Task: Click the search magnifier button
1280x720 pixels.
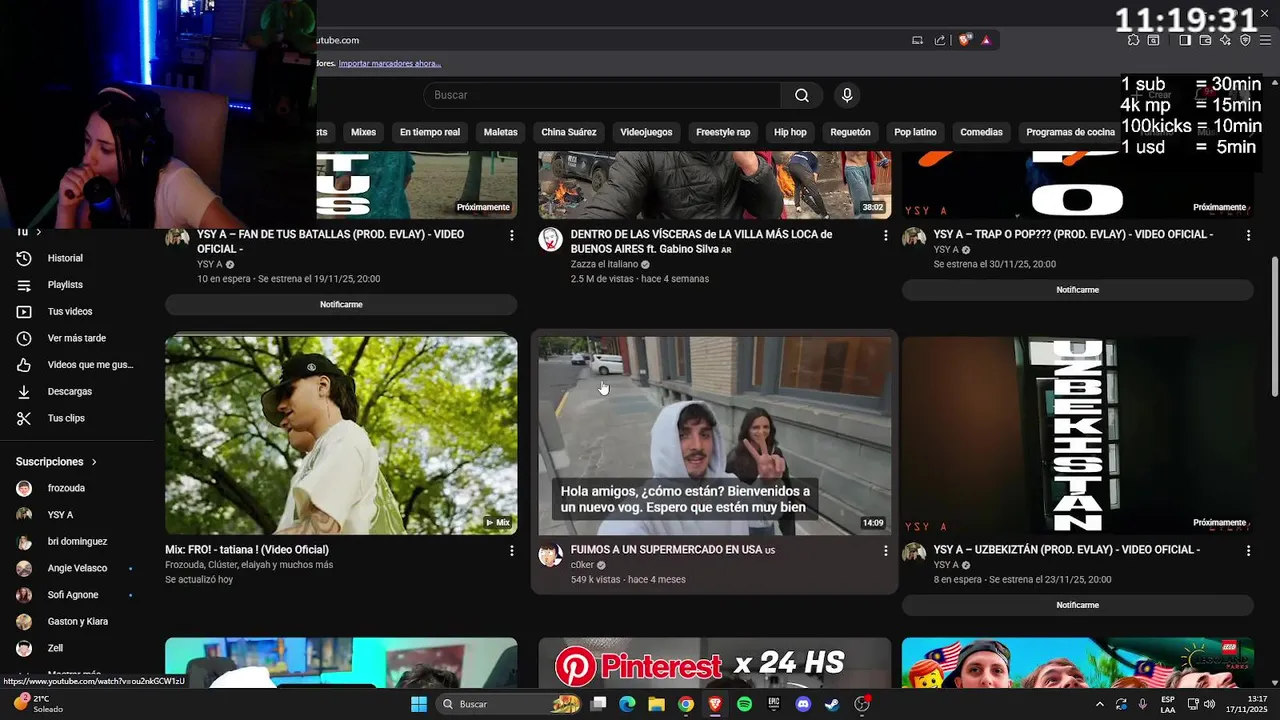Action: click(x=802, y=95)
